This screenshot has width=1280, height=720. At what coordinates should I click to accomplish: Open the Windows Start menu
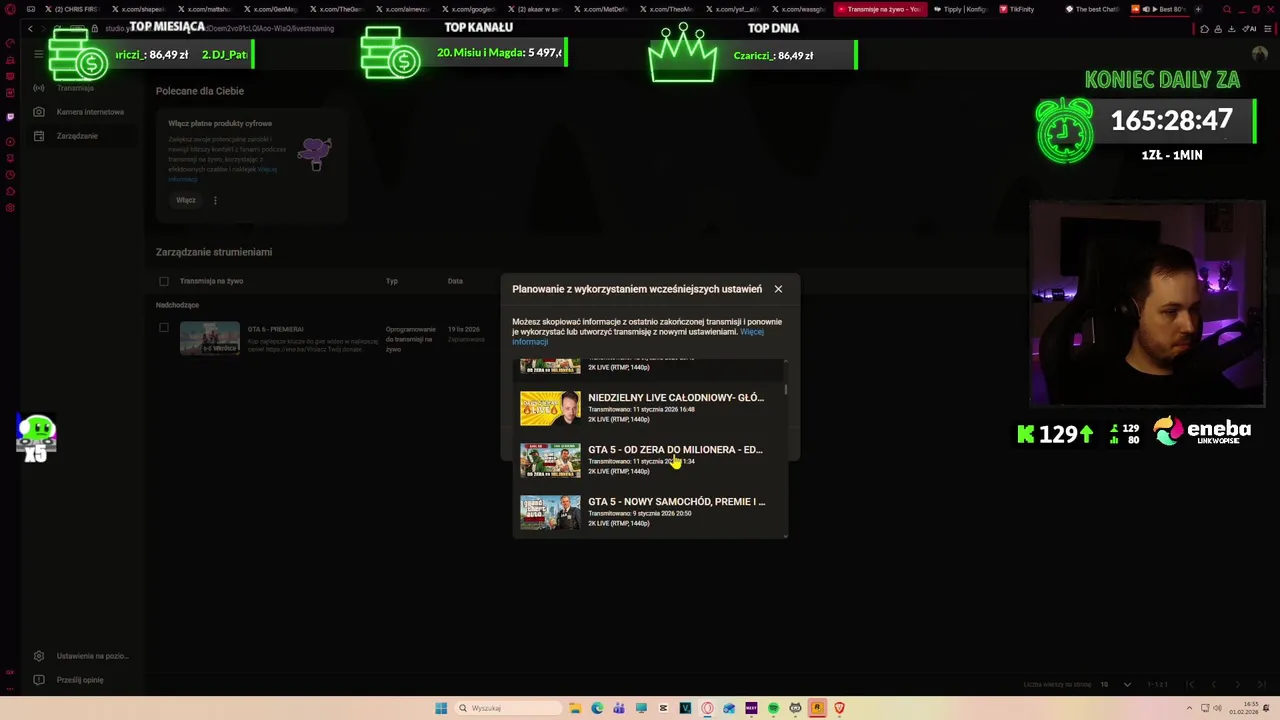pyautogui.click(x=441, y=708)
